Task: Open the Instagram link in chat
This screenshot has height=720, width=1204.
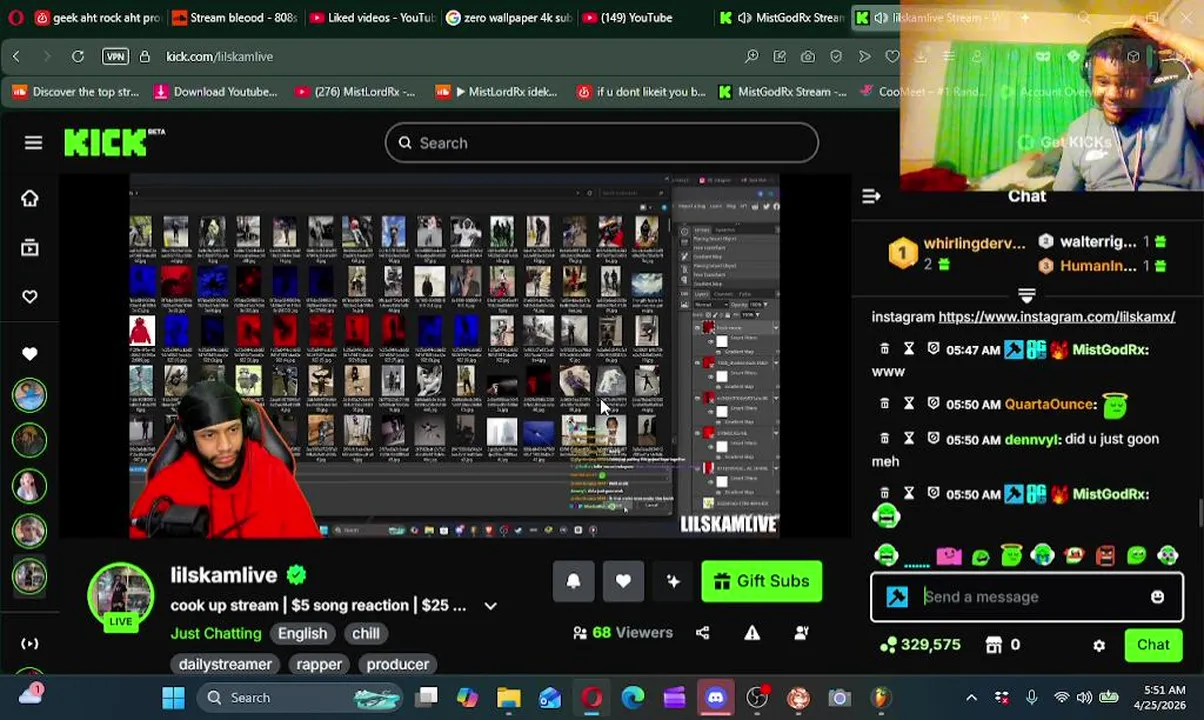Action: click(1056, 317)
